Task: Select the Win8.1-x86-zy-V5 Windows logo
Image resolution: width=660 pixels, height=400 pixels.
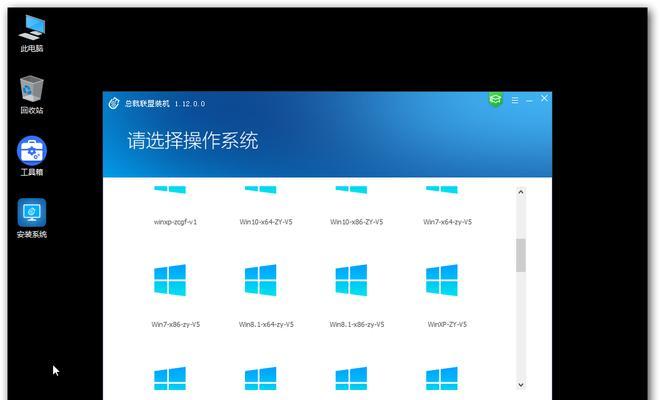Action: (x=351, y=280)
